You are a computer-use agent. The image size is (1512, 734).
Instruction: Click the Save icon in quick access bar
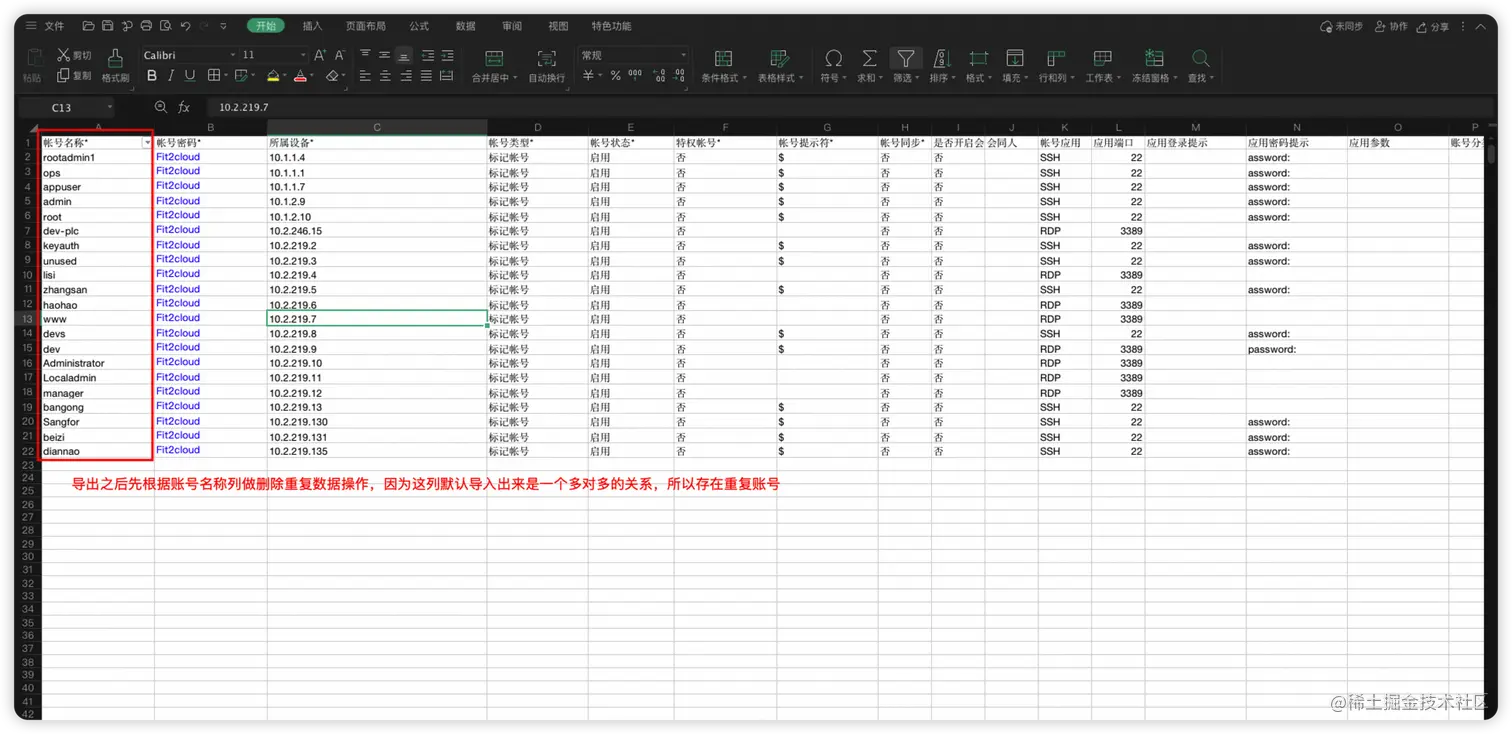point(108,26)
